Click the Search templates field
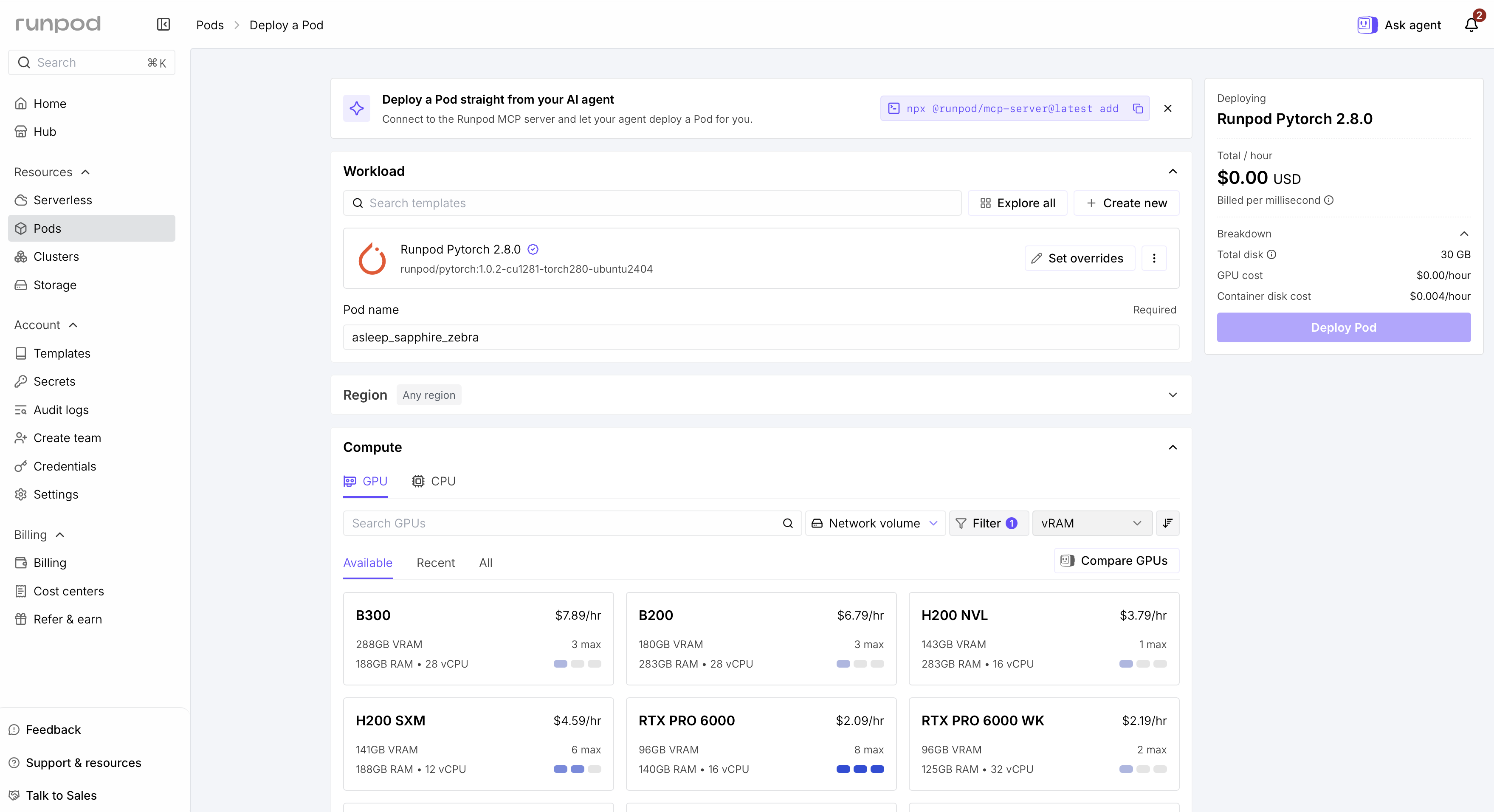Image resolution: width=1494 pixels, height=812 pixels. [x=652, y=203]
